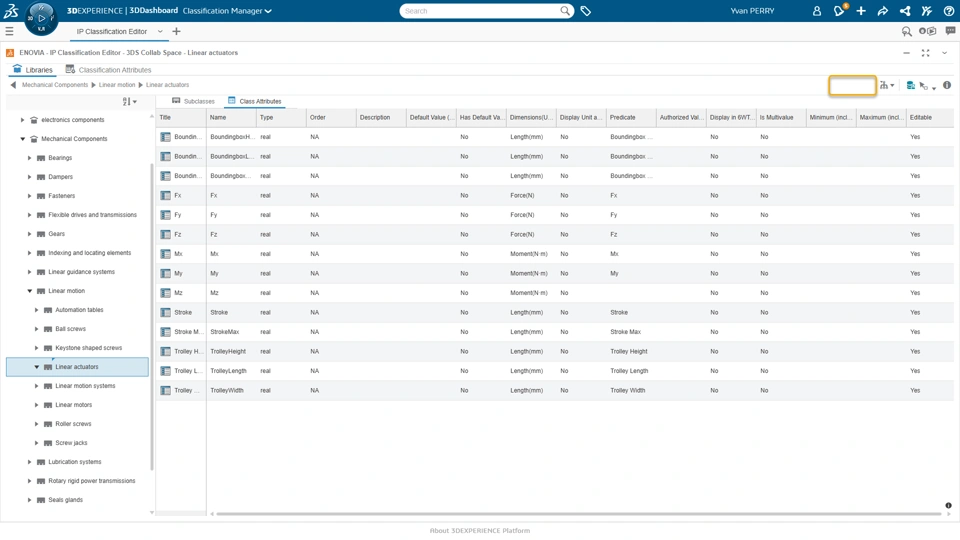Open the widget menu chevron
This screenshot has height=540, width=960.
[x=944, y=53]
